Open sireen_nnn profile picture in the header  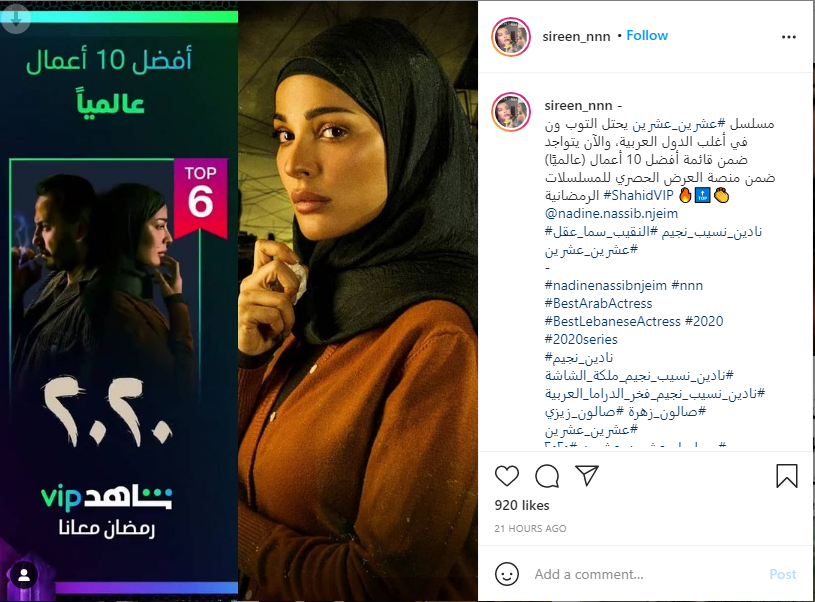pos(511,37)
